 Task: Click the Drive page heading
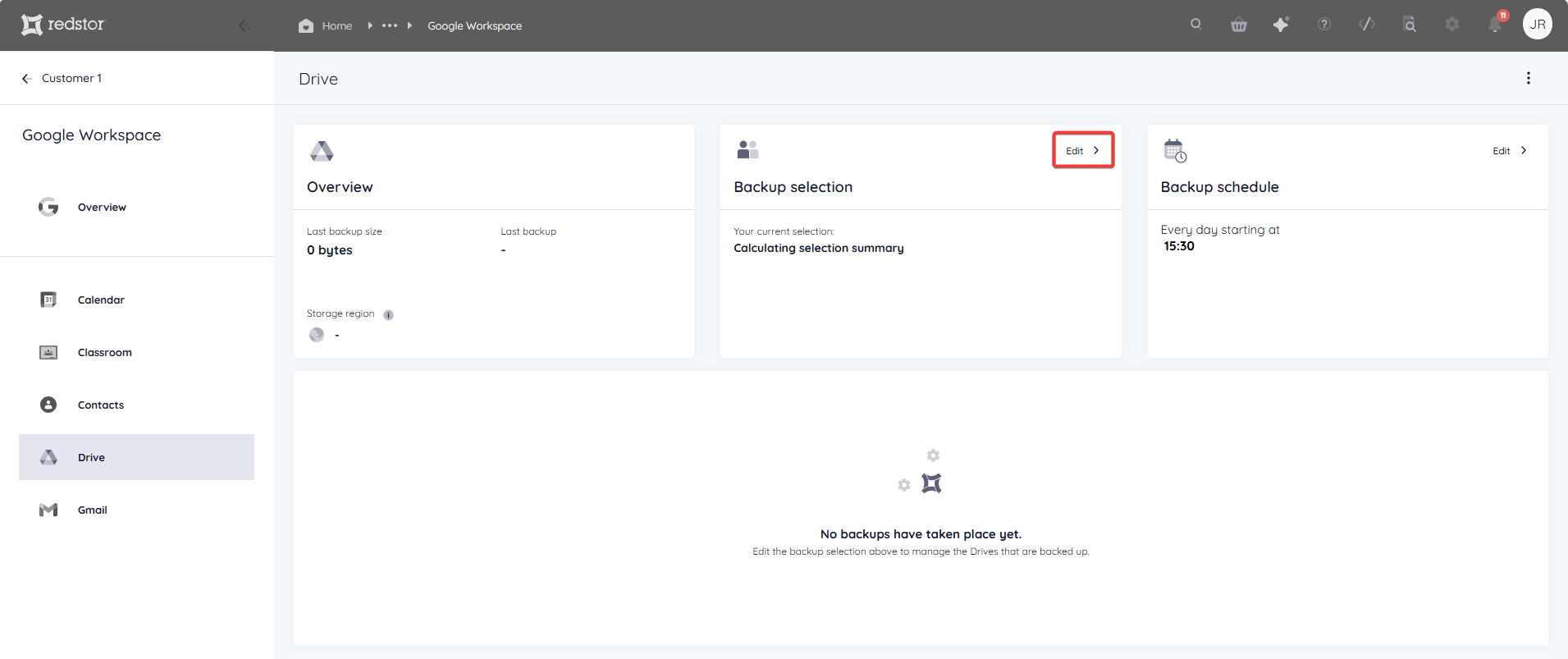tap(318, 79)
